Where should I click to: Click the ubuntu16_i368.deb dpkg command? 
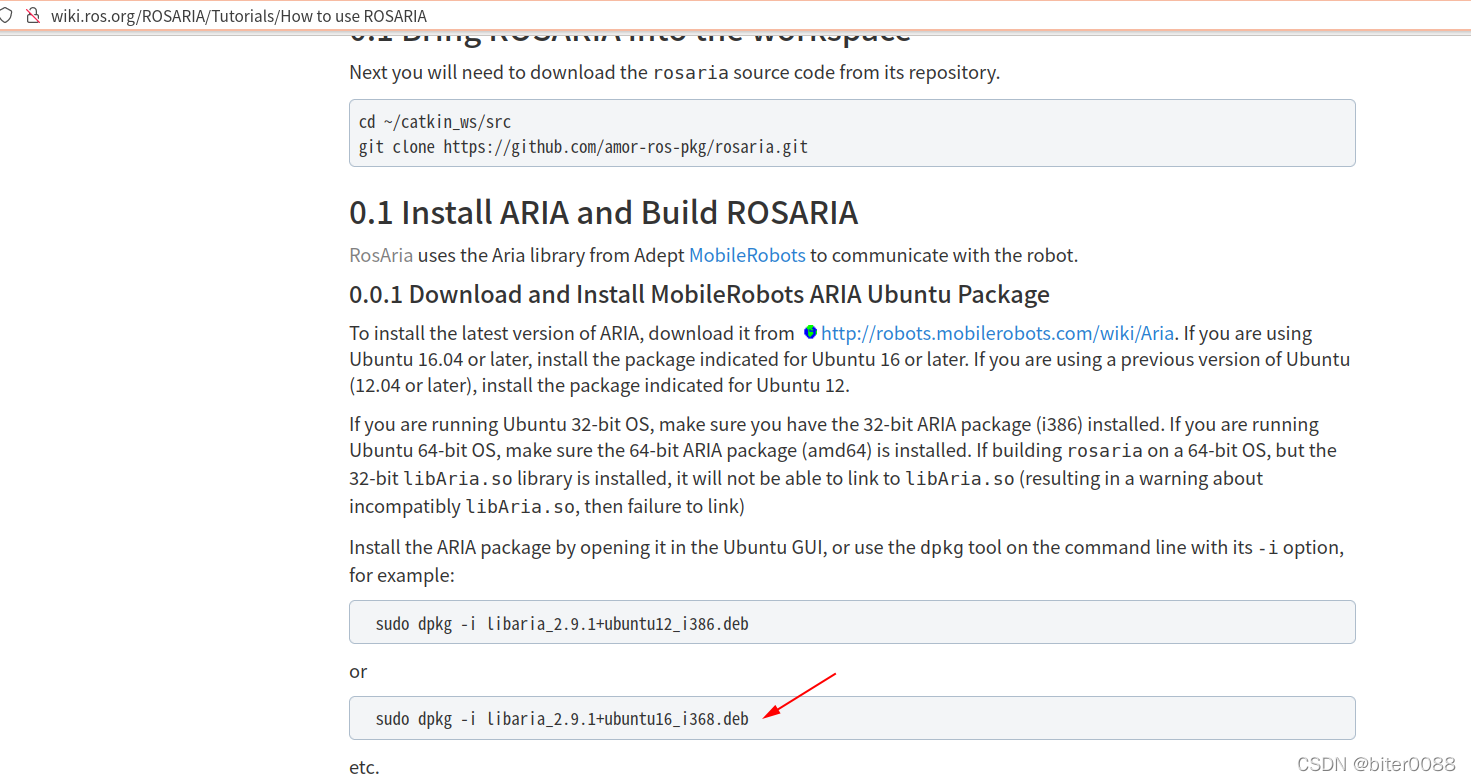pyautogui.click(x=562, y=719)
